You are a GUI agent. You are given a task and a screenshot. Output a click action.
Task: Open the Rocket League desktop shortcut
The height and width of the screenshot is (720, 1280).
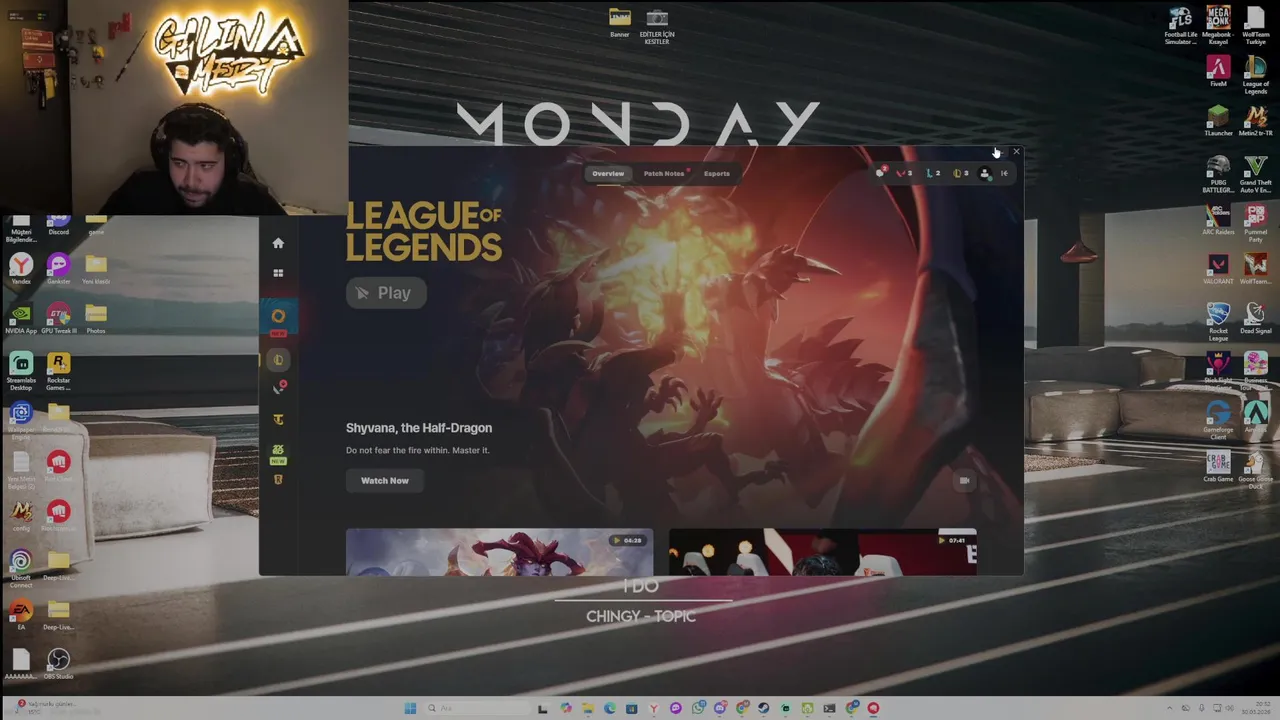point(1218,320)
